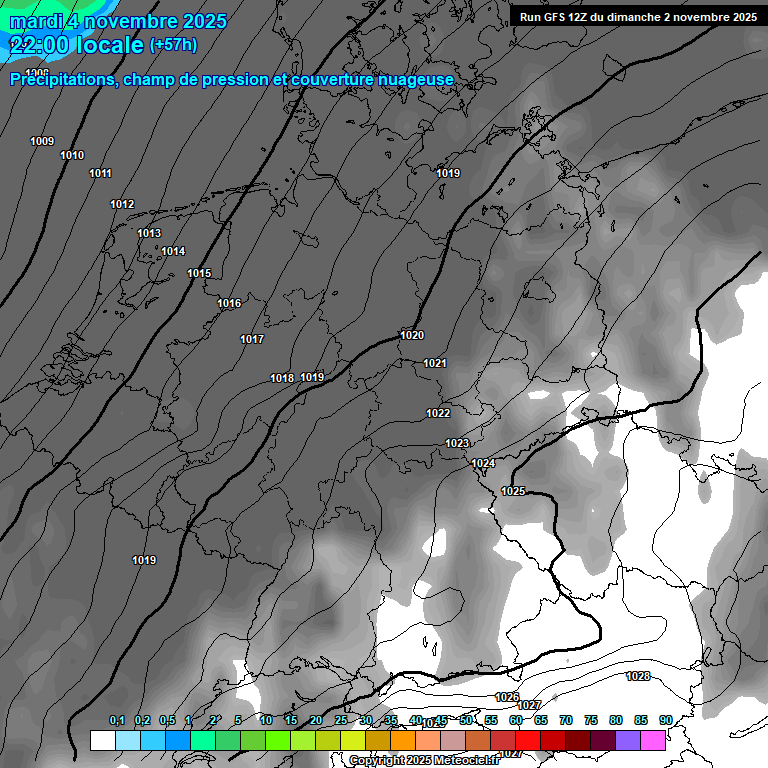
Task: Click the 1028 isobar pressure label
Action: [638, 677]
